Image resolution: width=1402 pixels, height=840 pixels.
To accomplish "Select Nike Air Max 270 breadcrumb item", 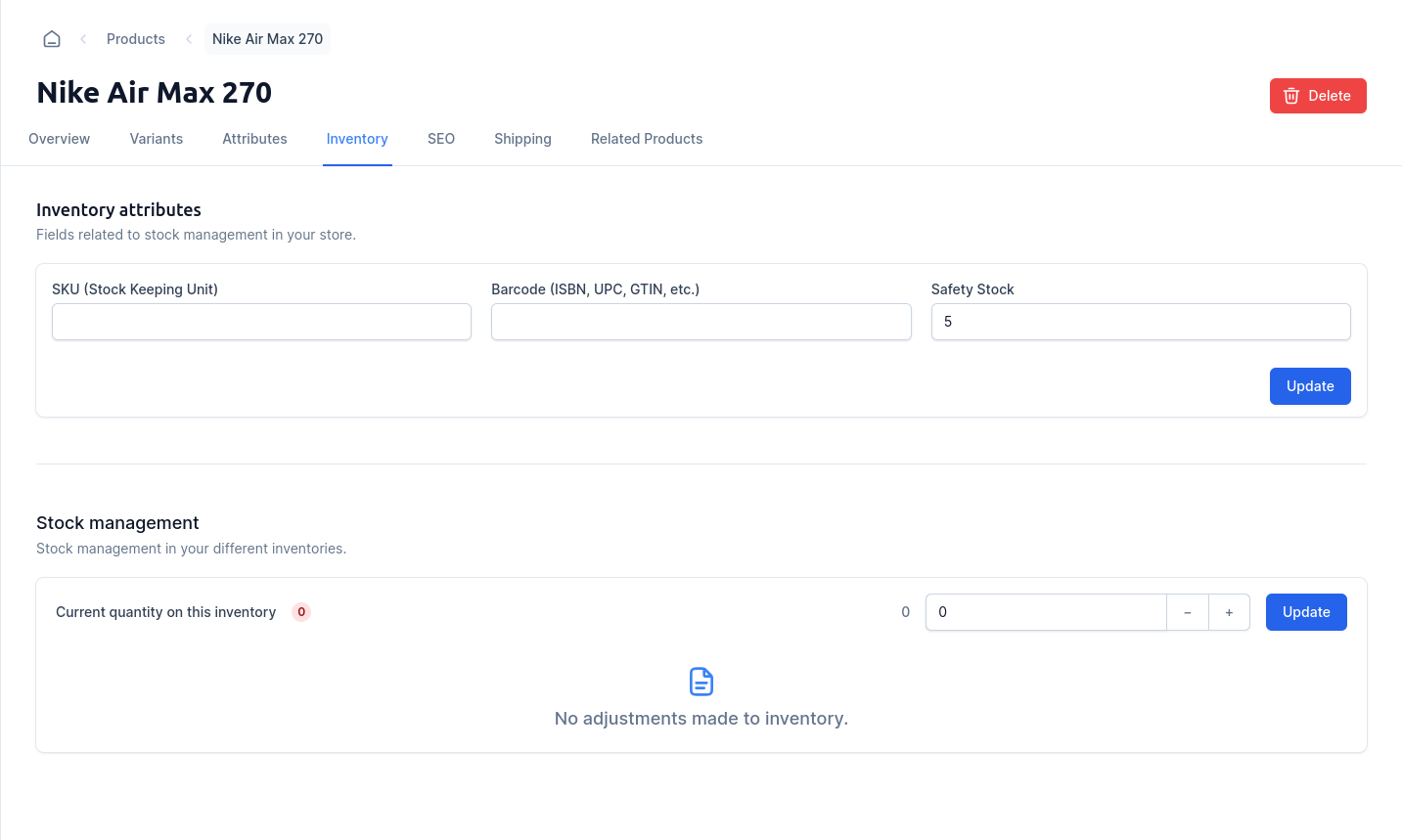I will [x=267, y=39].
